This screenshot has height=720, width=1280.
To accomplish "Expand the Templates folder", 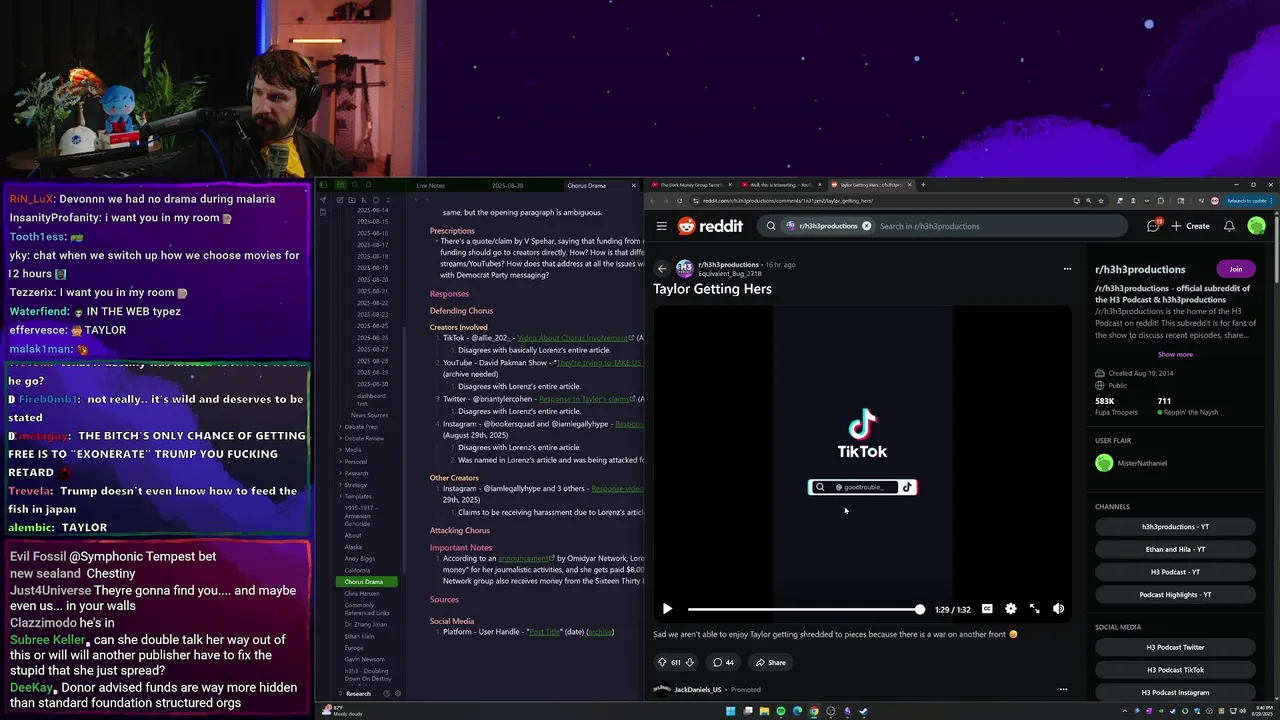I will click(357, 496).
